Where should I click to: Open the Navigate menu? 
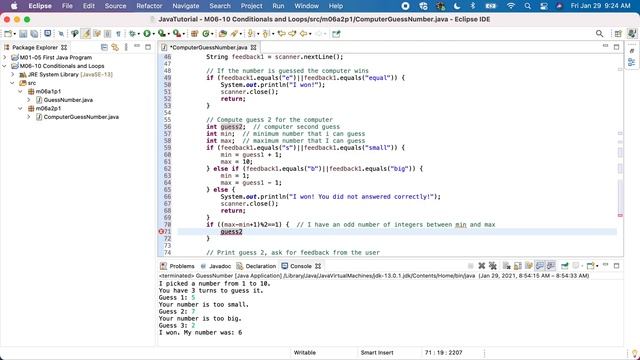pyautogui.click(x=186, y=6)
